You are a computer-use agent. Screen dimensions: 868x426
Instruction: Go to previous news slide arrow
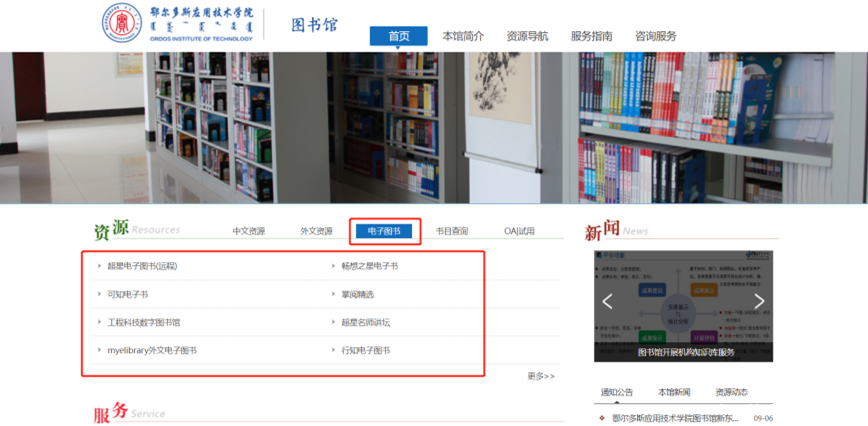tap(607, 301)
